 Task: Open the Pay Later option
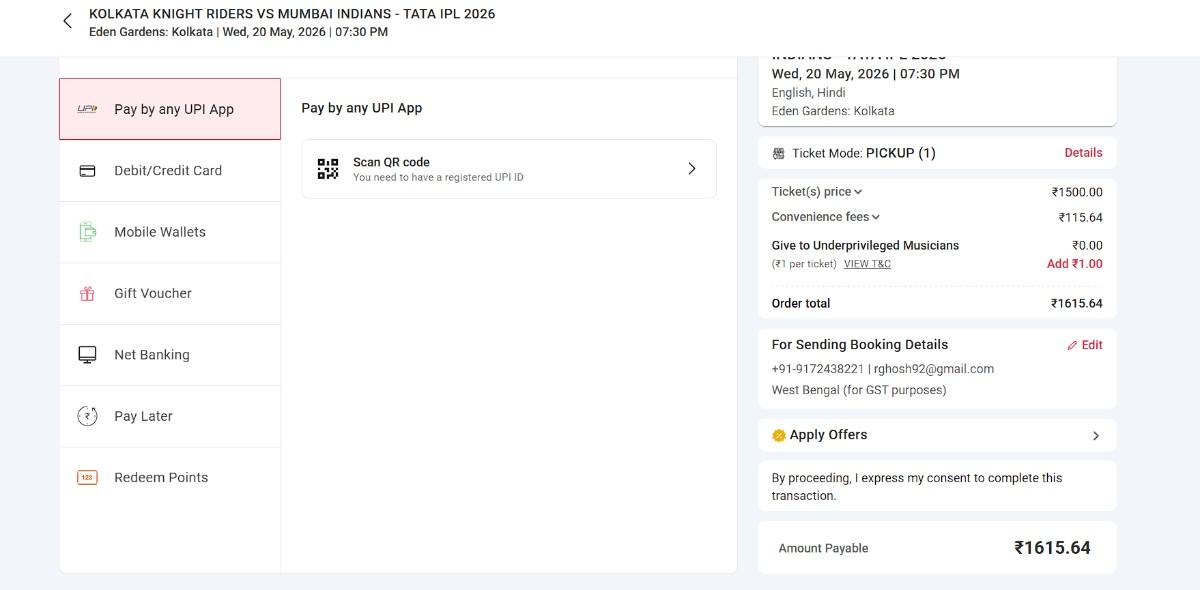(x=170, y=416)
